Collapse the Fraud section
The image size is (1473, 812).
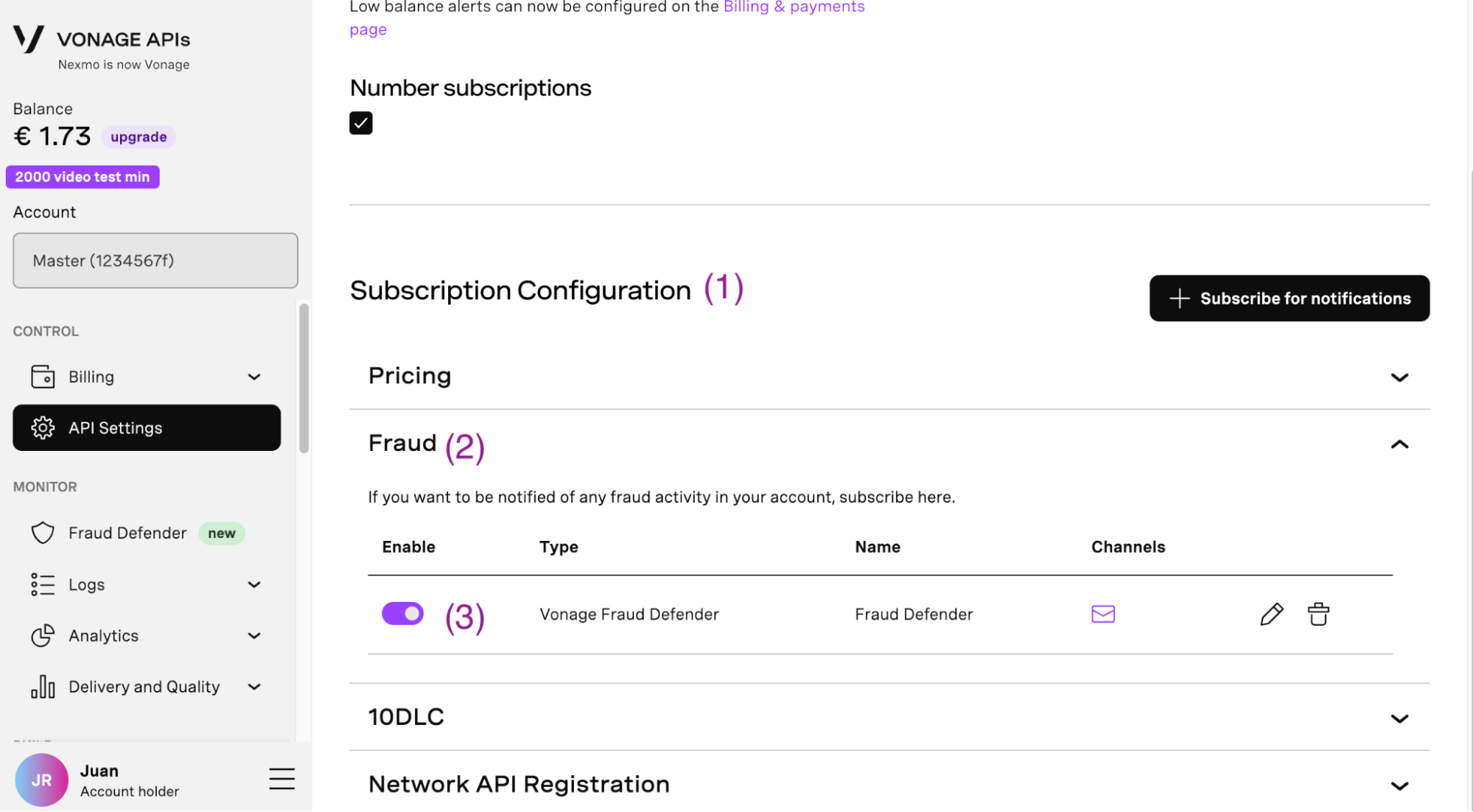click(1399, 444)
